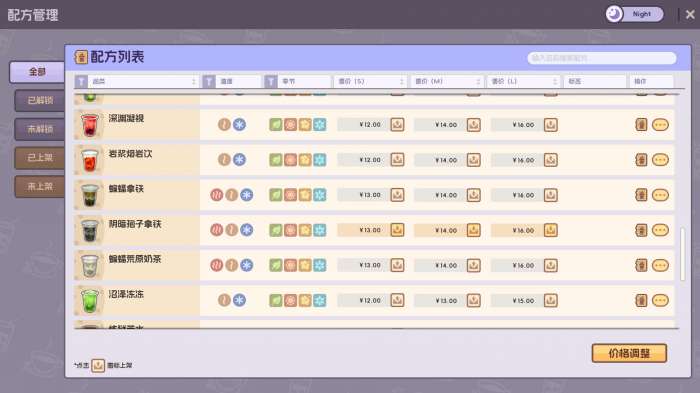Image resolution: width=700 pixels, height=393 pixels.
Task: Select the ¥14.00 medium price of 岩浆熔岩饮
Action: [446, 160]
